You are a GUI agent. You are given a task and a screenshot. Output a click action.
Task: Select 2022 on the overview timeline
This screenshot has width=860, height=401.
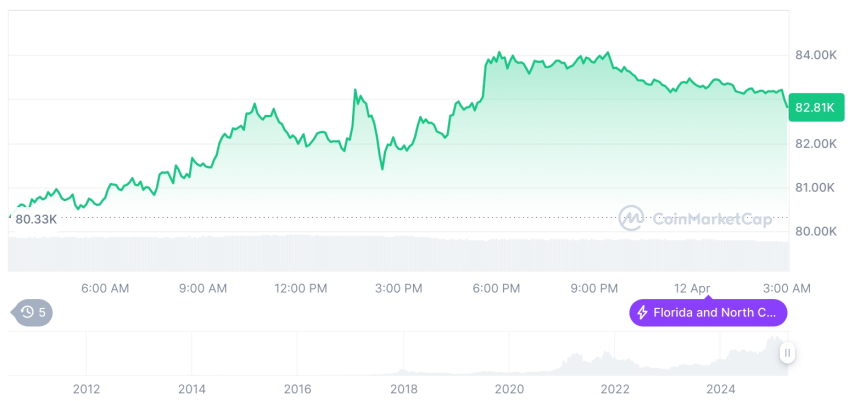coord(615,389)
